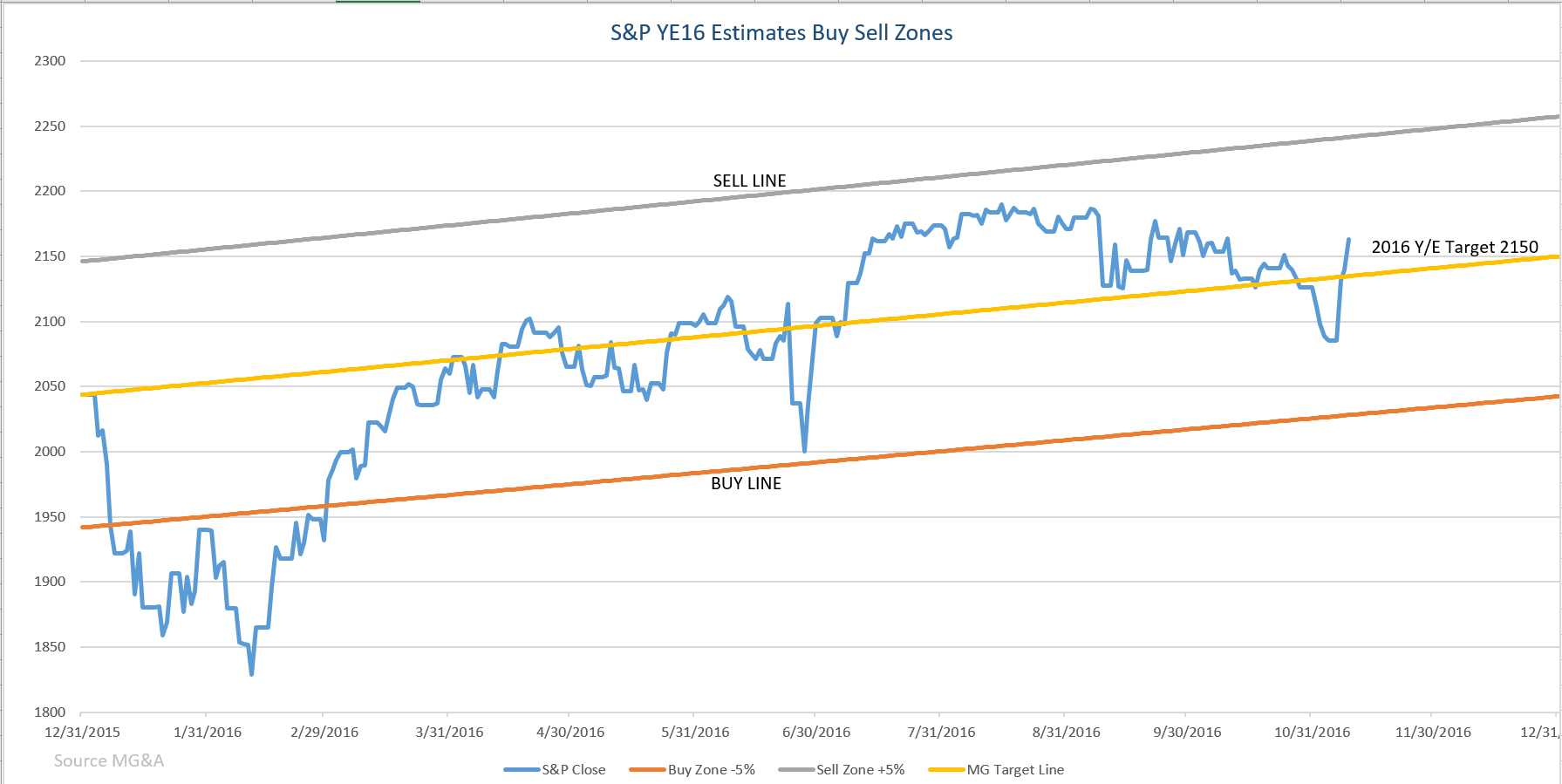Select the 2100 y-axis label
Screen dimensions: 1562x784
[50, 322]
